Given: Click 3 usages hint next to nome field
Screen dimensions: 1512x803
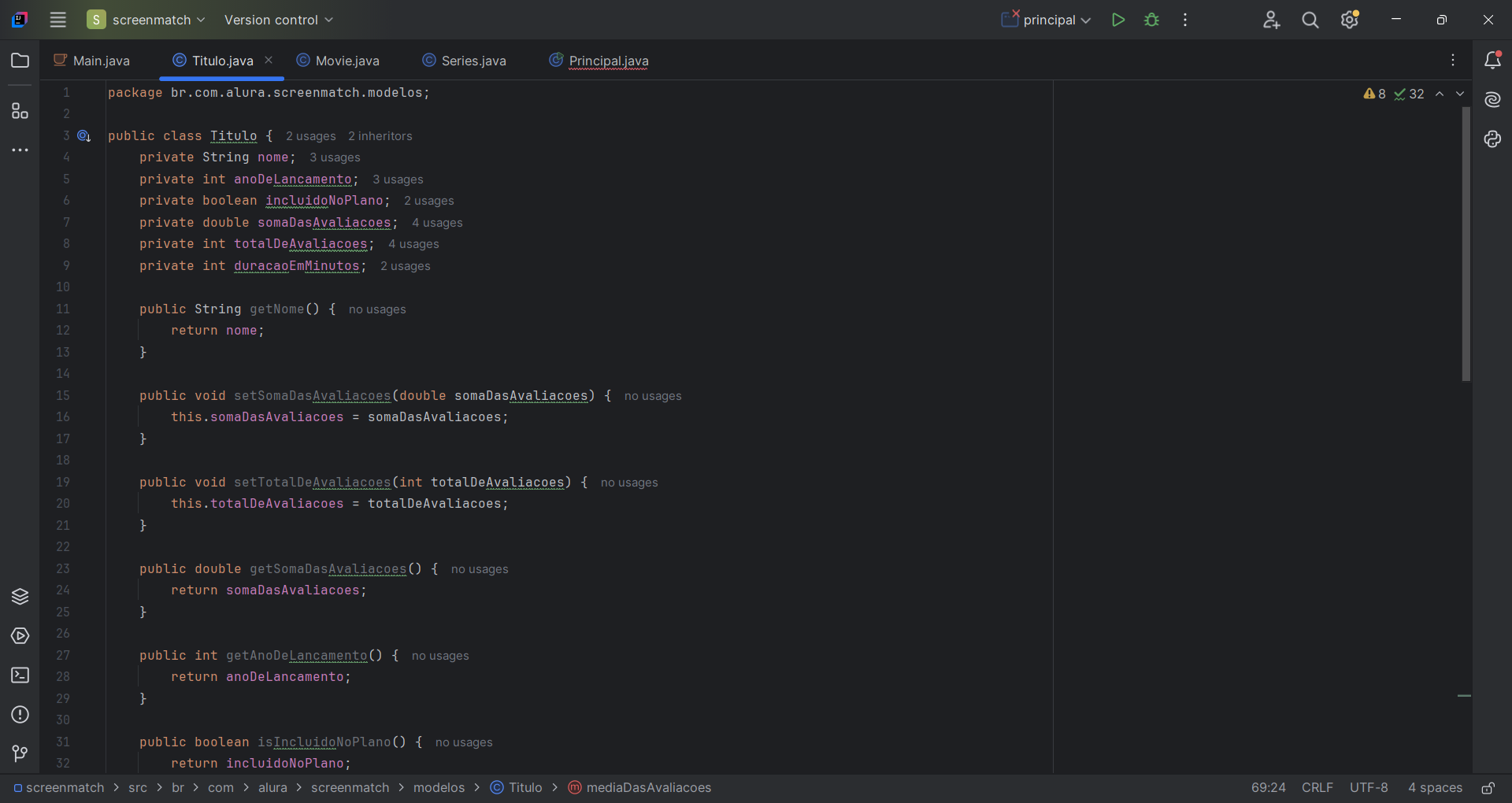Looking at the screenshot, I should pos(335,157).
